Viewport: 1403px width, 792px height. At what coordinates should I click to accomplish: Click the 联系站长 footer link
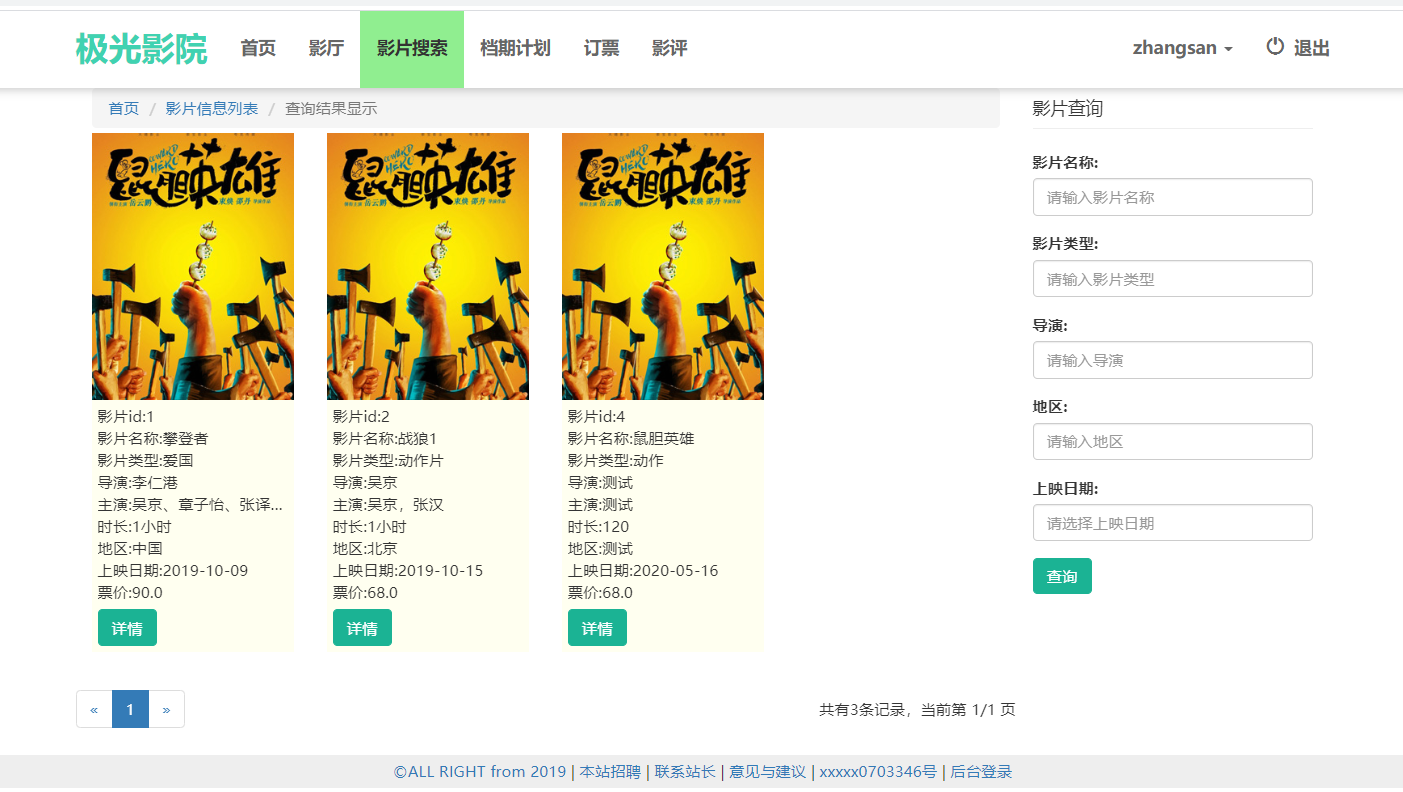coord(685,772)
